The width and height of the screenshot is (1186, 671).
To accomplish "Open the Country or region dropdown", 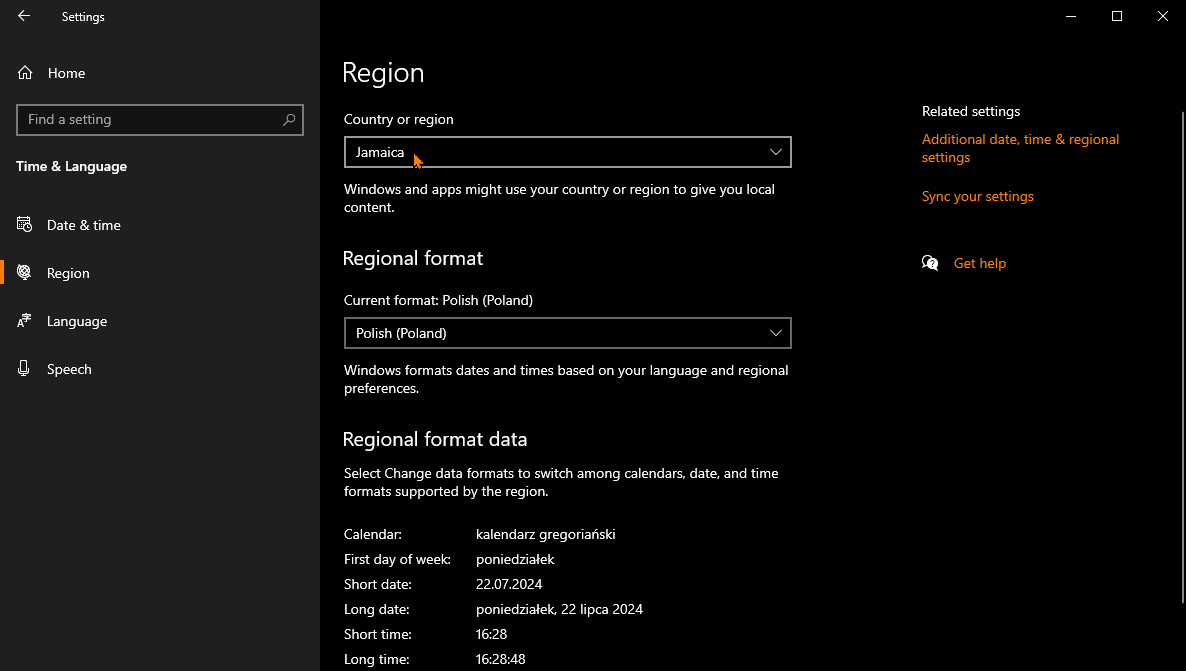I will [x=567, y=152].
